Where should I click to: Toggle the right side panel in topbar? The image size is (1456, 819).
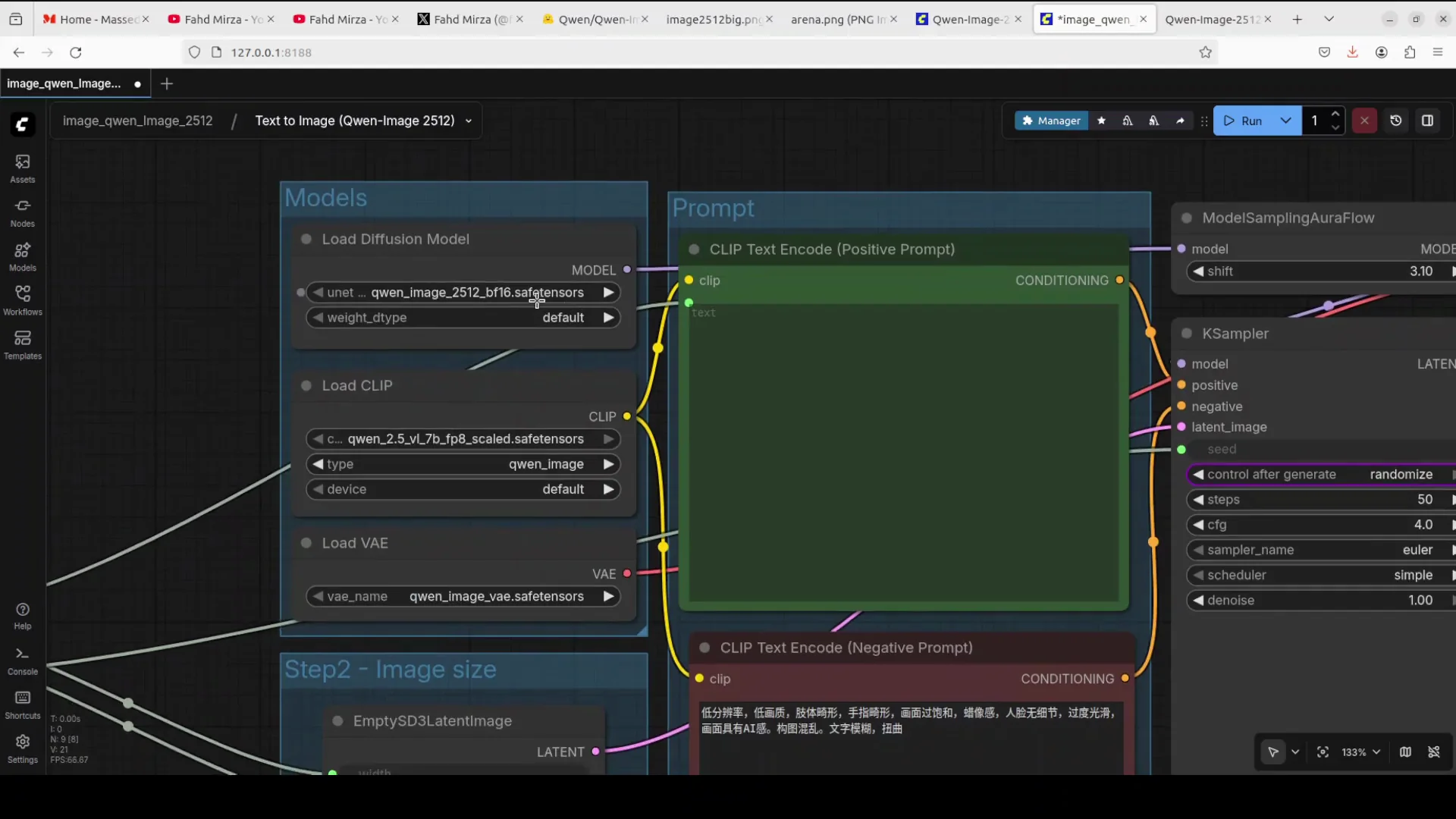point(1429,121)
